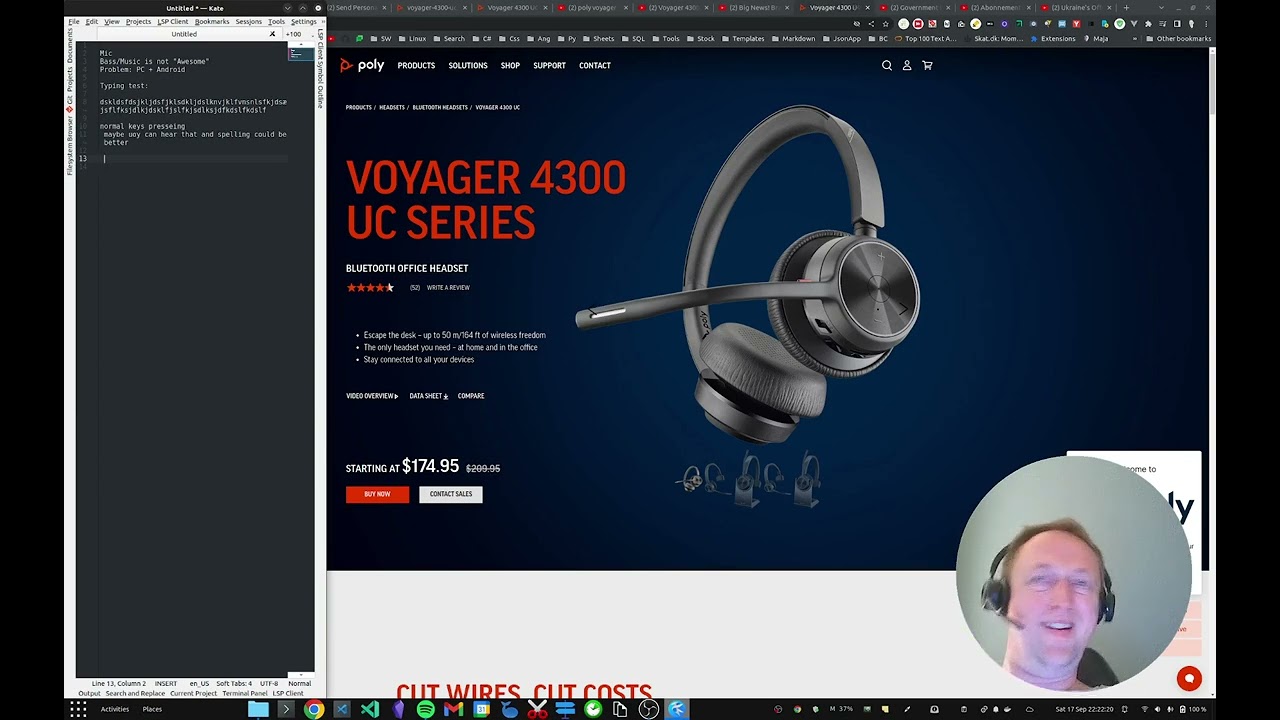Open the VIDEO OVERVIEW link
Viewport: 1280px width, 720px height.
[371, 396]
